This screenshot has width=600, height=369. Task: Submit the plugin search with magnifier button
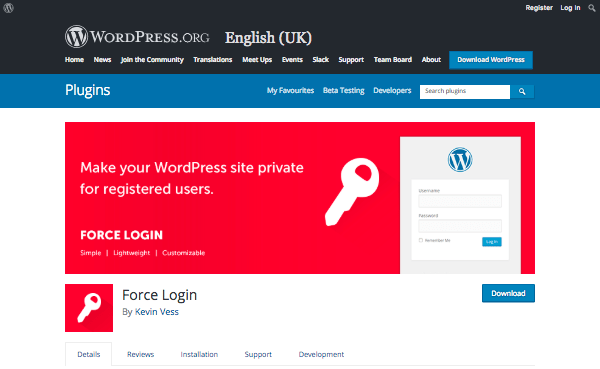pyautogui.click(x=522, y=91)
